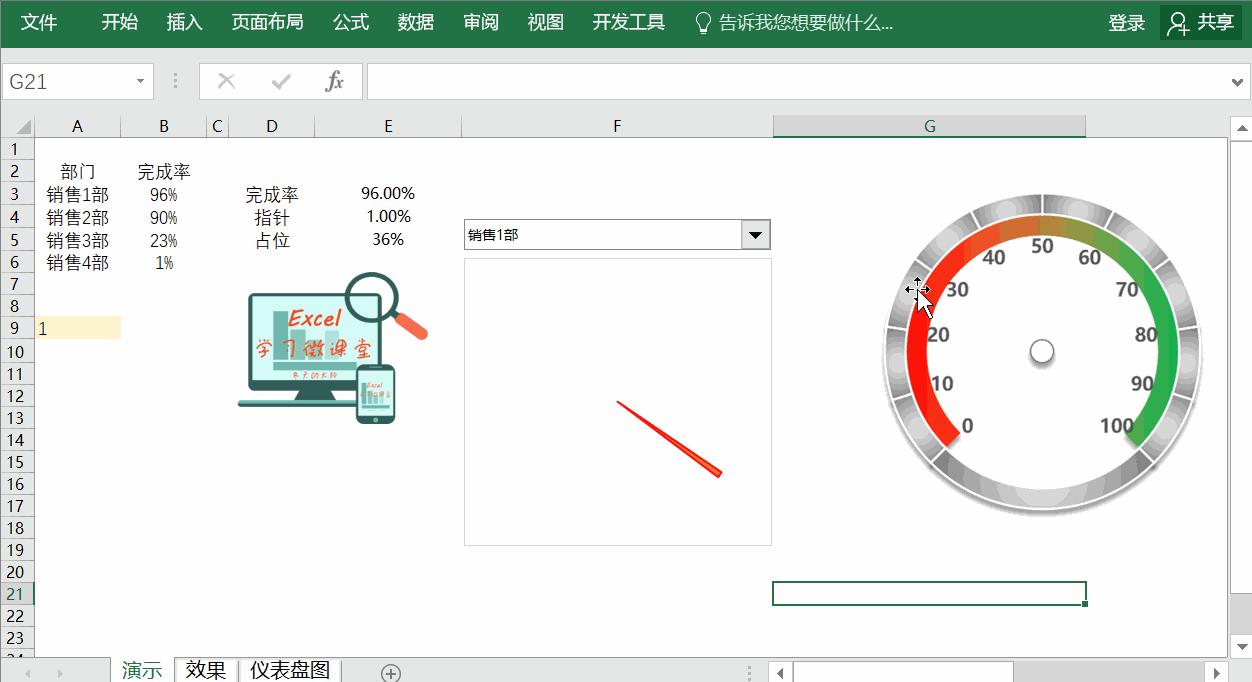Screen dimensions: 1252x682
Task: Open the 效果 sheet tab
Action: [x=206, y=670]
